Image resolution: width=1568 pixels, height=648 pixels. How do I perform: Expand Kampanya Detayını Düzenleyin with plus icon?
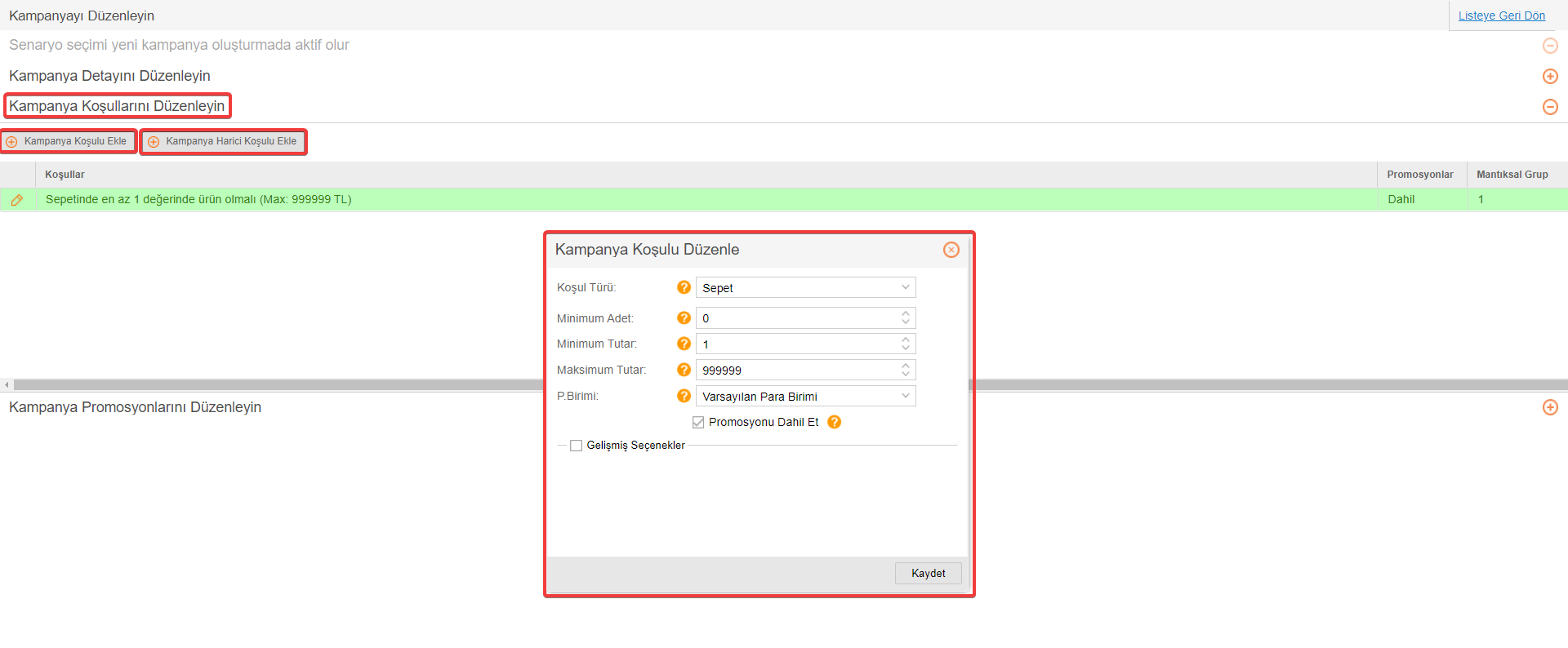[x=1550, y=77]
